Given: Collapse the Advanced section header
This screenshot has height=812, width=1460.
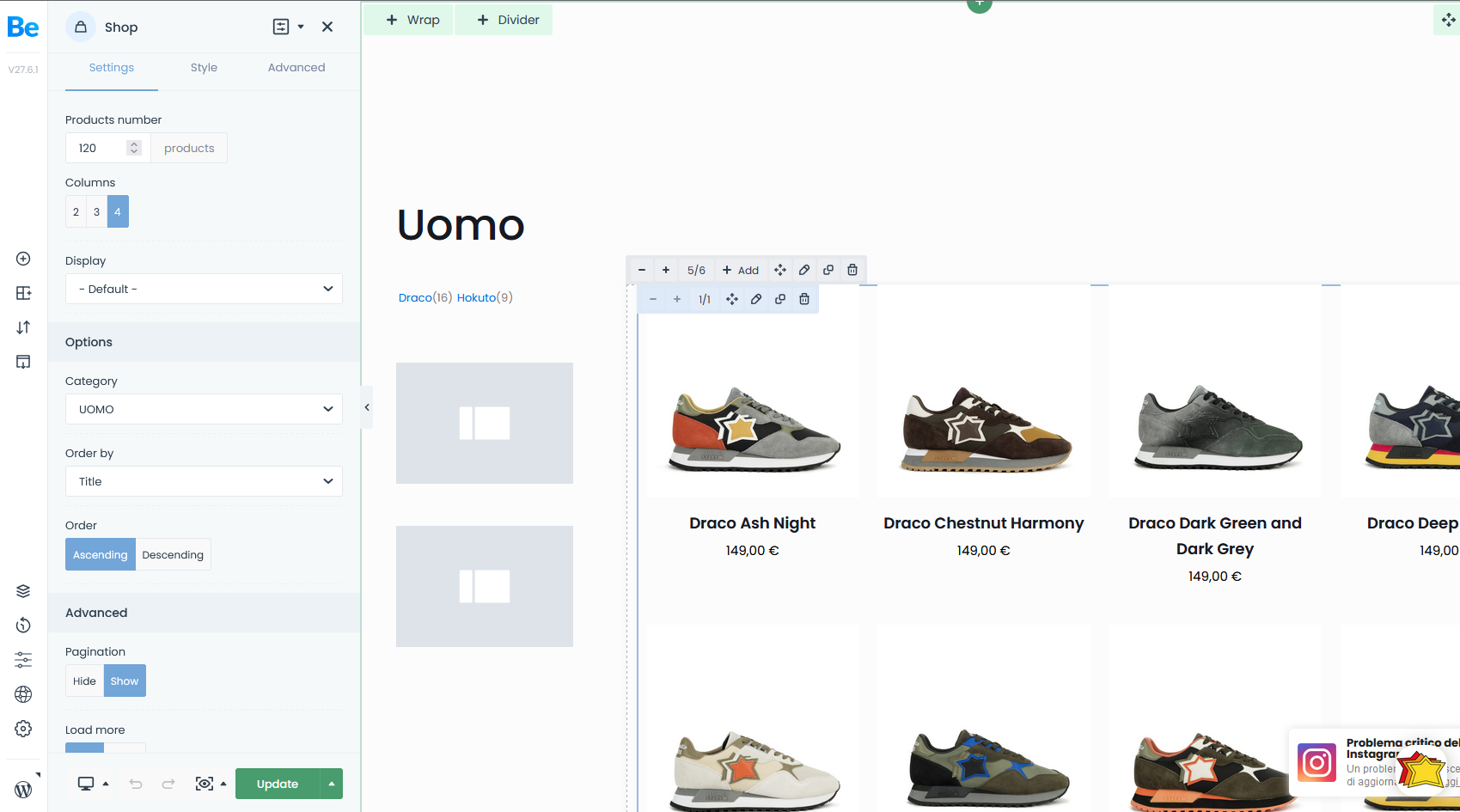Looking at the screenshot, I should pyautogui.click(x=204, y=613).
